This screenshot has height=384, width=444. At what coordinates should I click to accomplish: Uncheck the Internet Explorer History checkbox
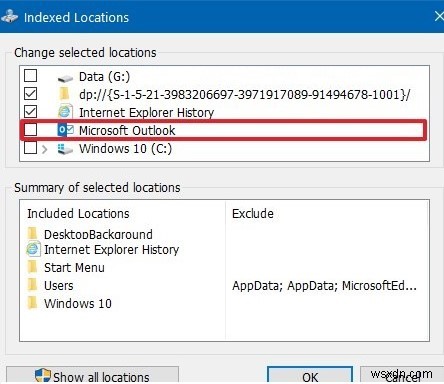pyautogui.click(x=30, y=112)
